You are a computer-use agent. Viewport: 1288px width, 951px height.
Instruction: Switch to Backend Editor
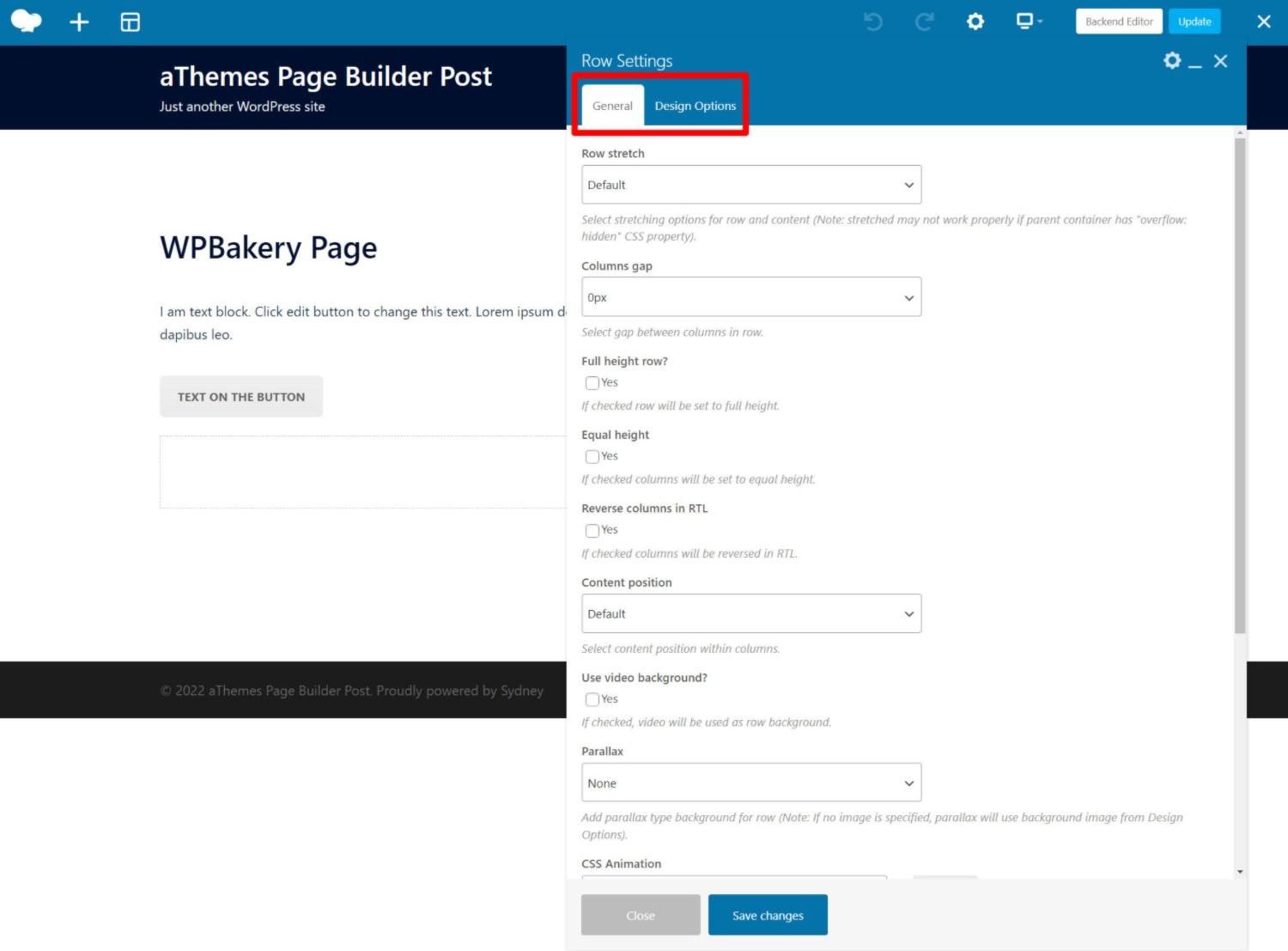point(1119,21)
